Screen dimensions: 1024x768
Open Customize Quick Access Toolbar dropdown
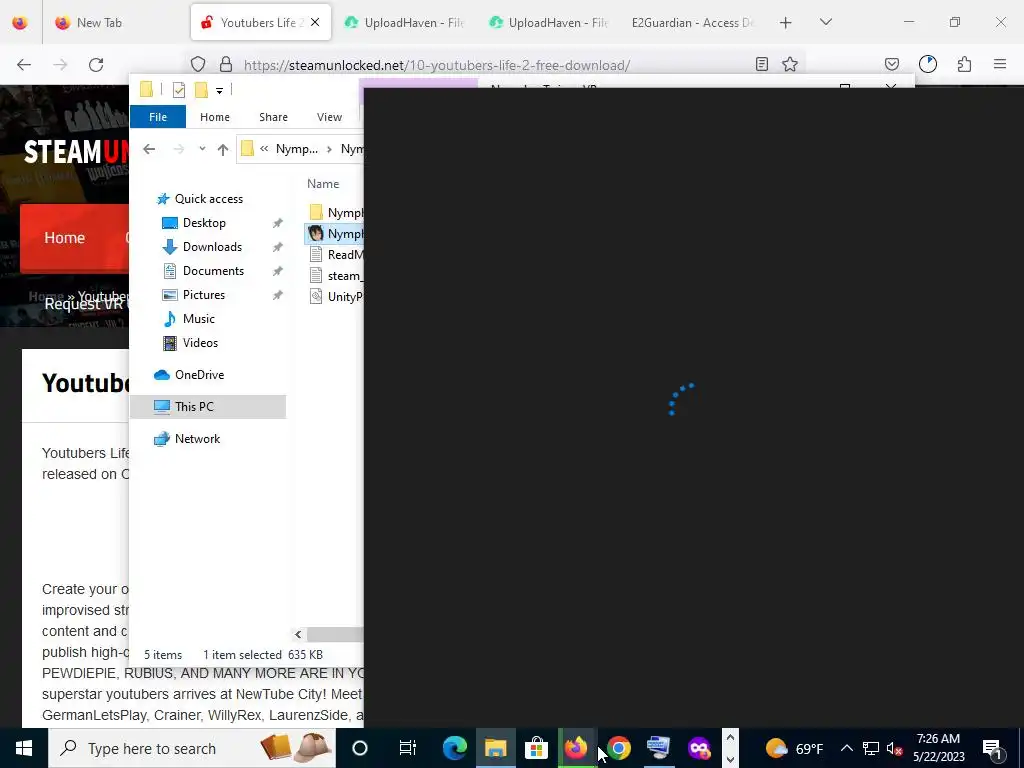tap(219, 91)
